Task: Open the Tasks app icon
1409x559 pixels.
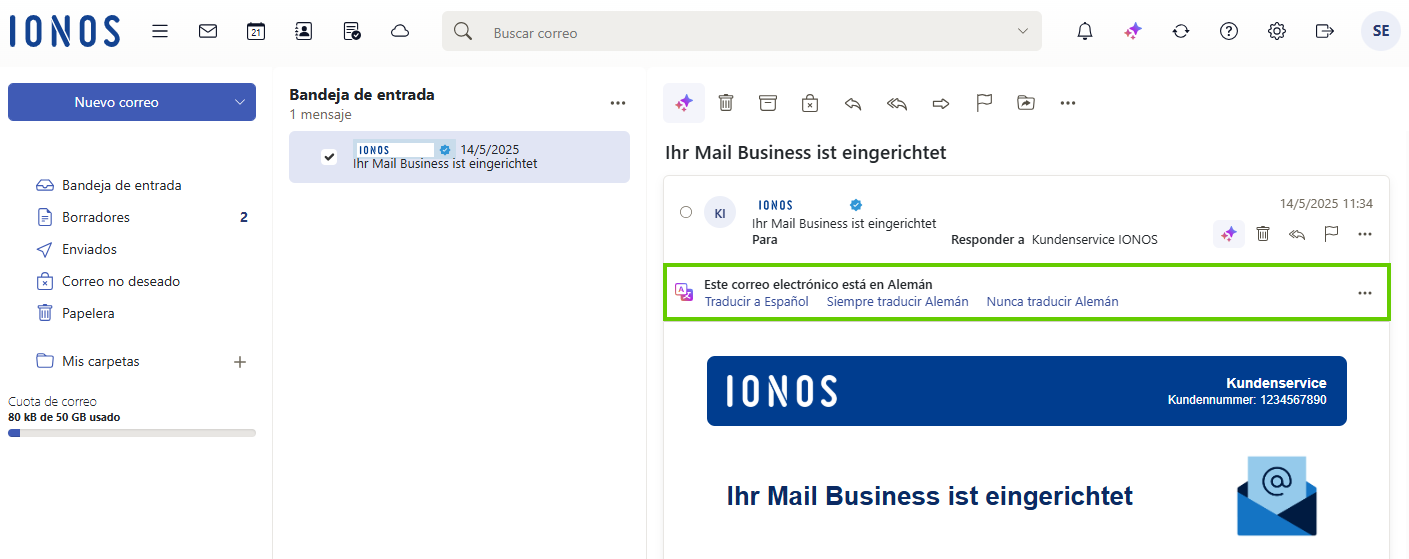Action: [352, 31]
